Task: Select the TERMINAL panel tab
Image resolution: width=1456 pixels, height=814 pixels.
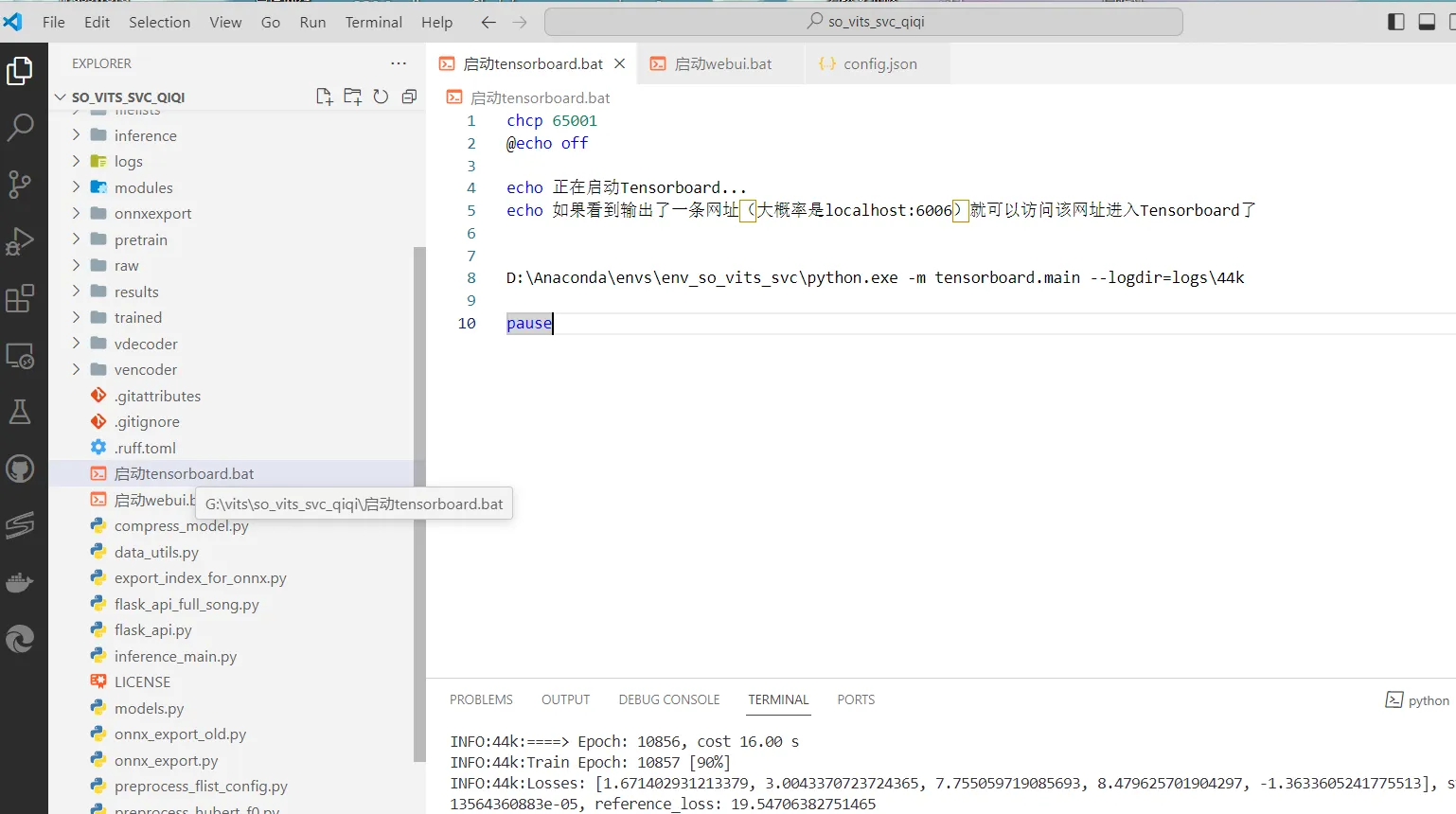Action: coord(778,699)
